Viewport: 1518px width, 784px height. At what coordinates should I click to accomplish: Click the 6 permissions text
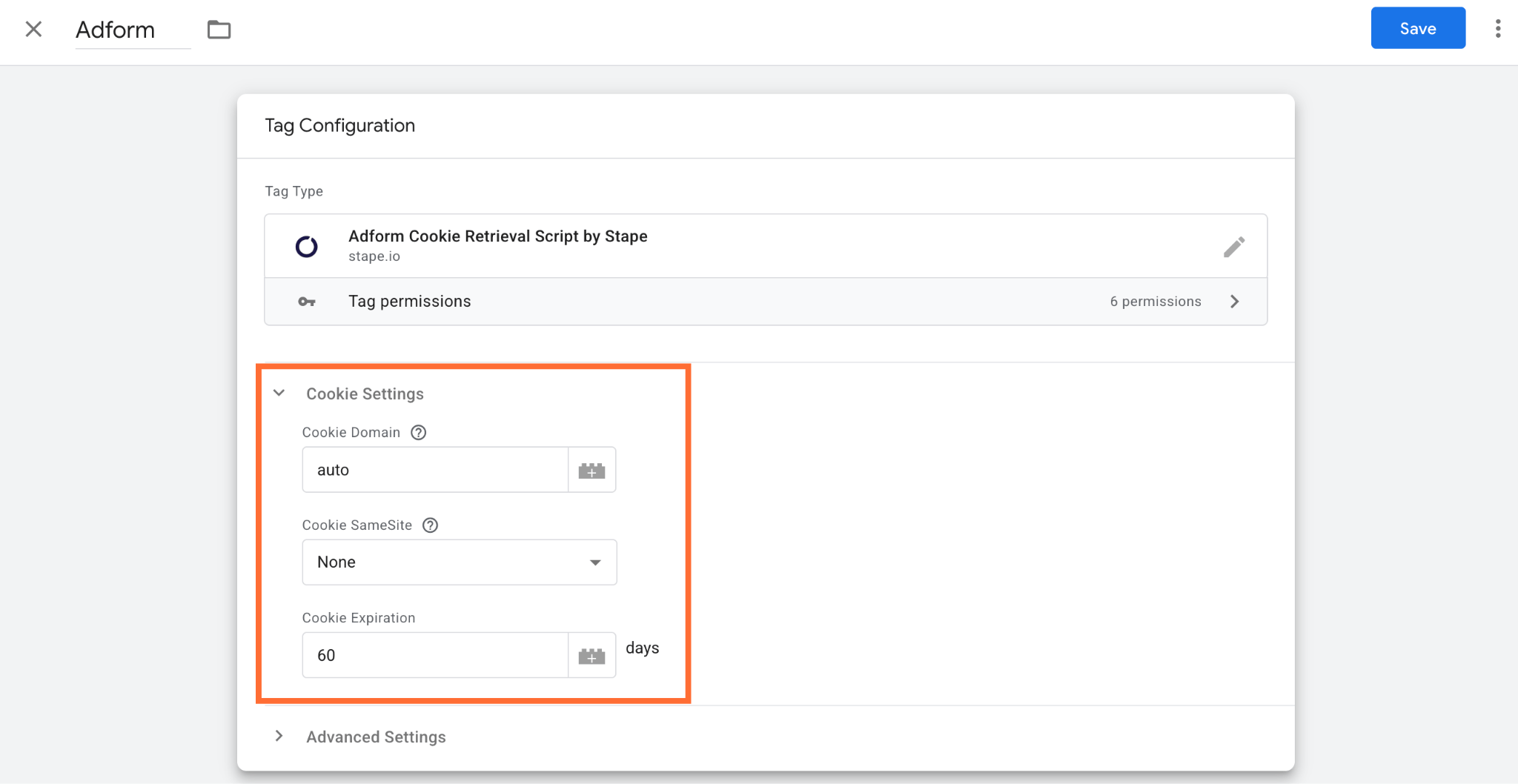(1156, 302)
